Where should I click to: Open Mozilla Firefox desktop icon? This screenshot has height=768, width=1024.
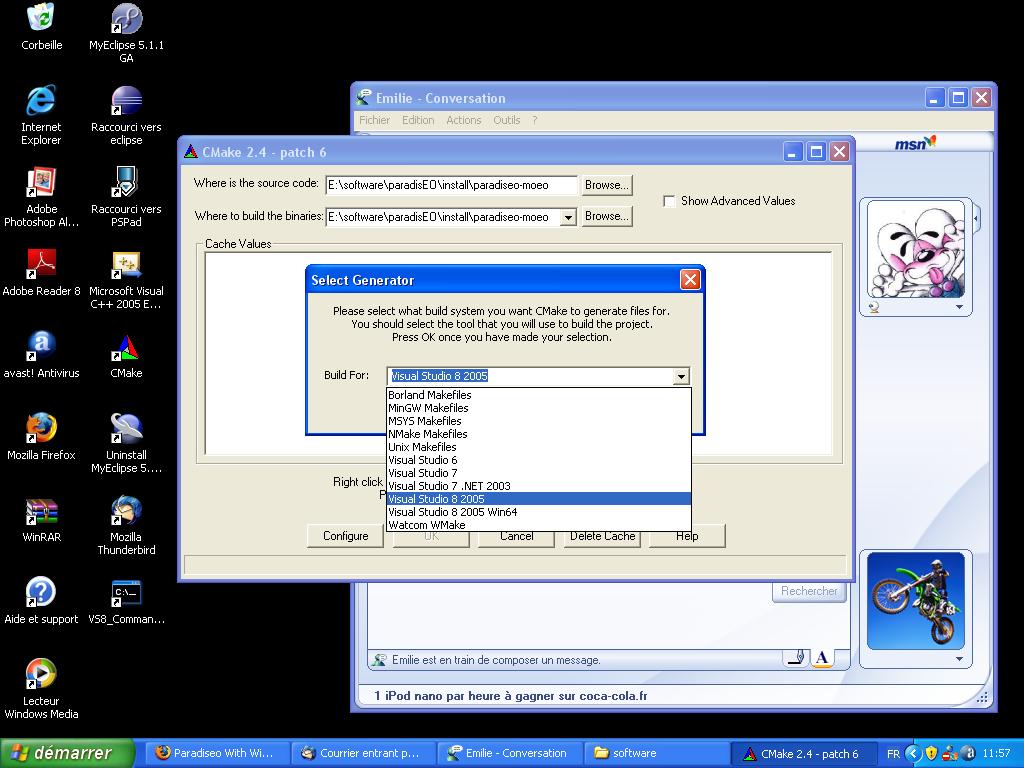pos(41,430)
